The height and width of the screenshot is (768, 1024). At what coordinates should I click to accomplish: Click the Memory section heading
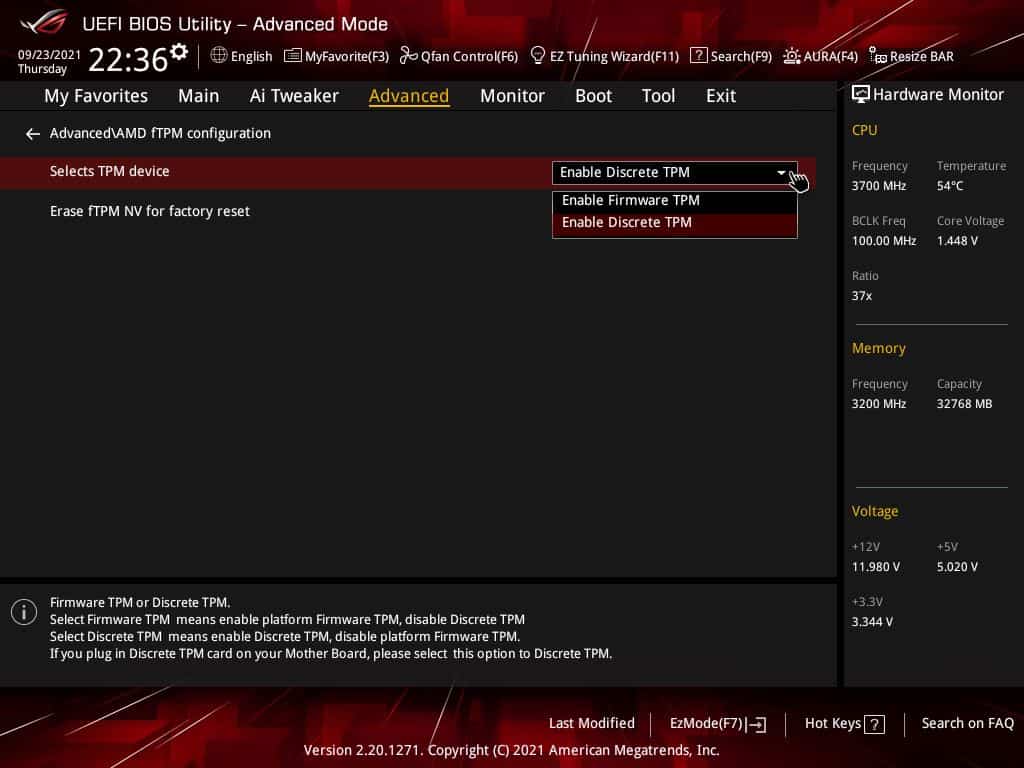879,349
